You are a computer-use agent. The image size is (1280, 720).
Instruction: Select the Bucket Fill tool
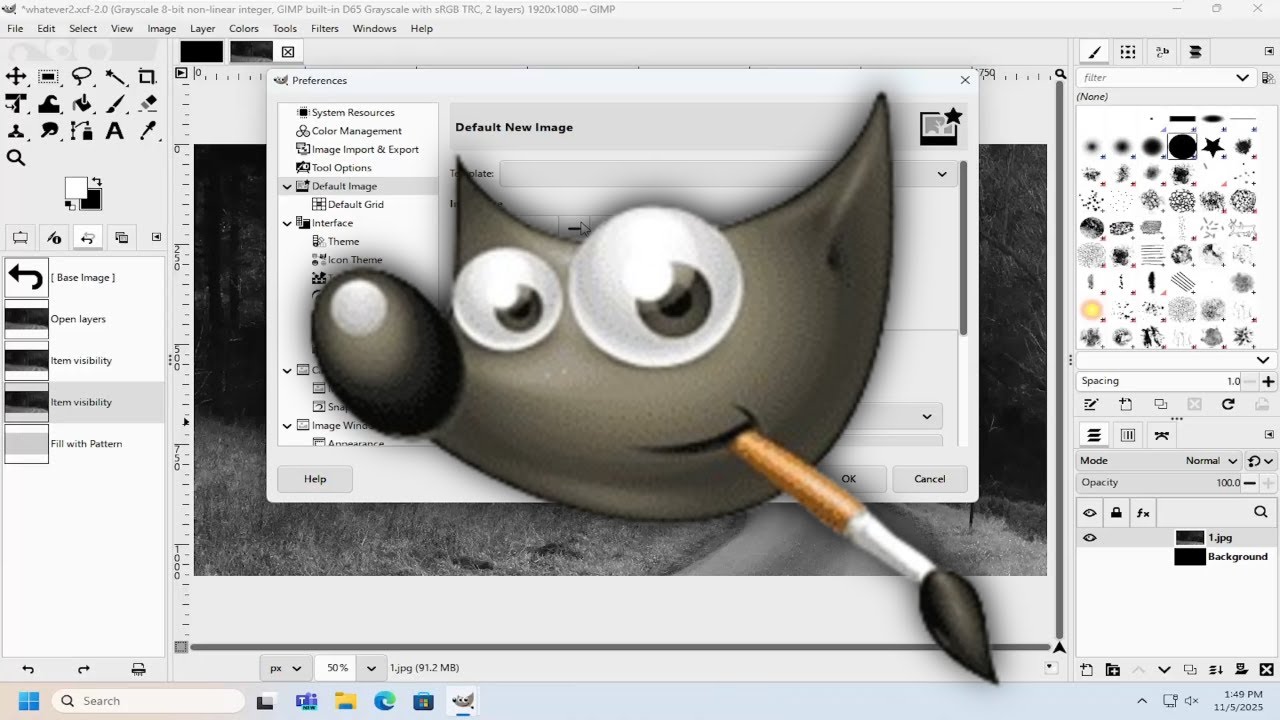pyautogui.click(x=82, y=104)
